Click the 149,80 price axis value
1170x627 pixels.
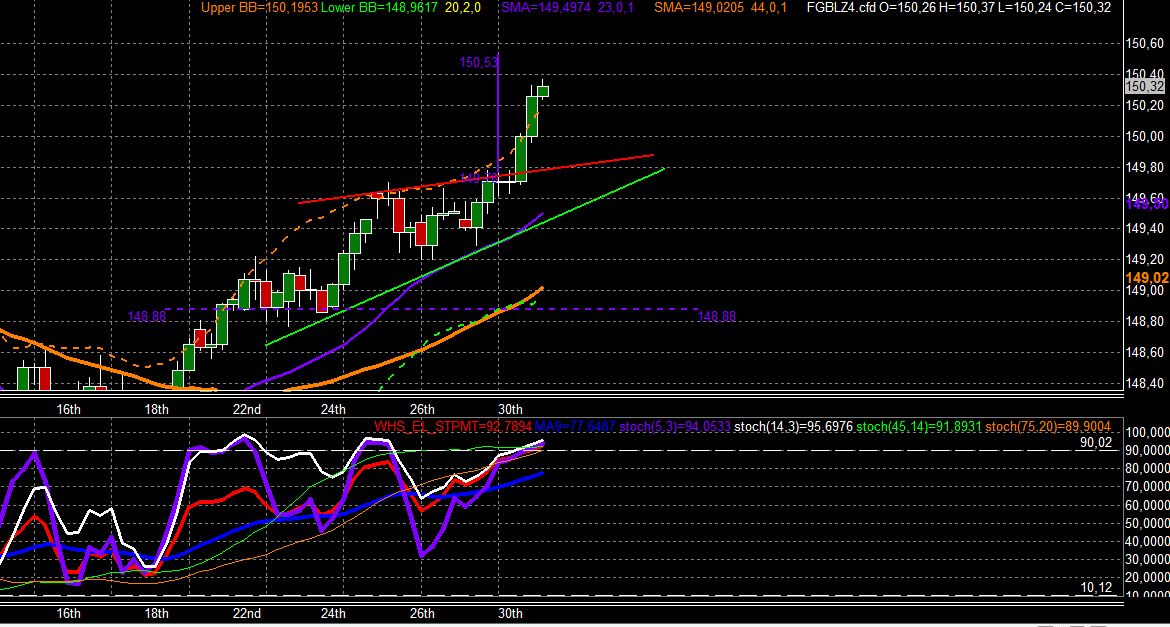(x=1145, y=167)
